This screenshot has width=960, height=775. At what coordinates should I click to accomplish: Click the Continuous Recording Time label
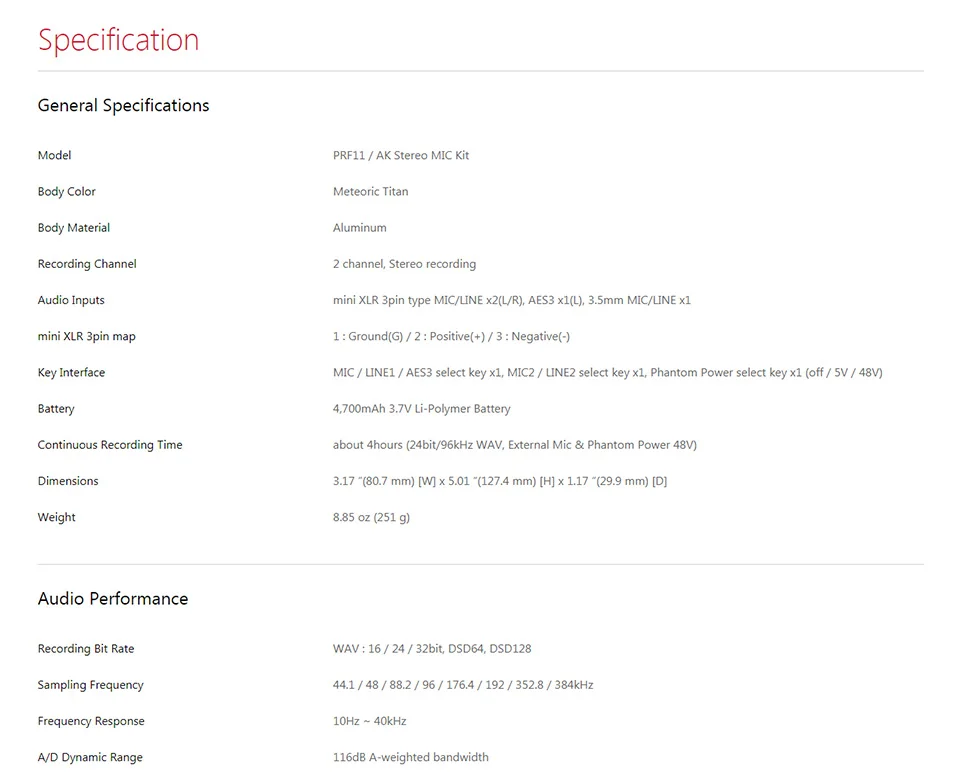point(110,445)
